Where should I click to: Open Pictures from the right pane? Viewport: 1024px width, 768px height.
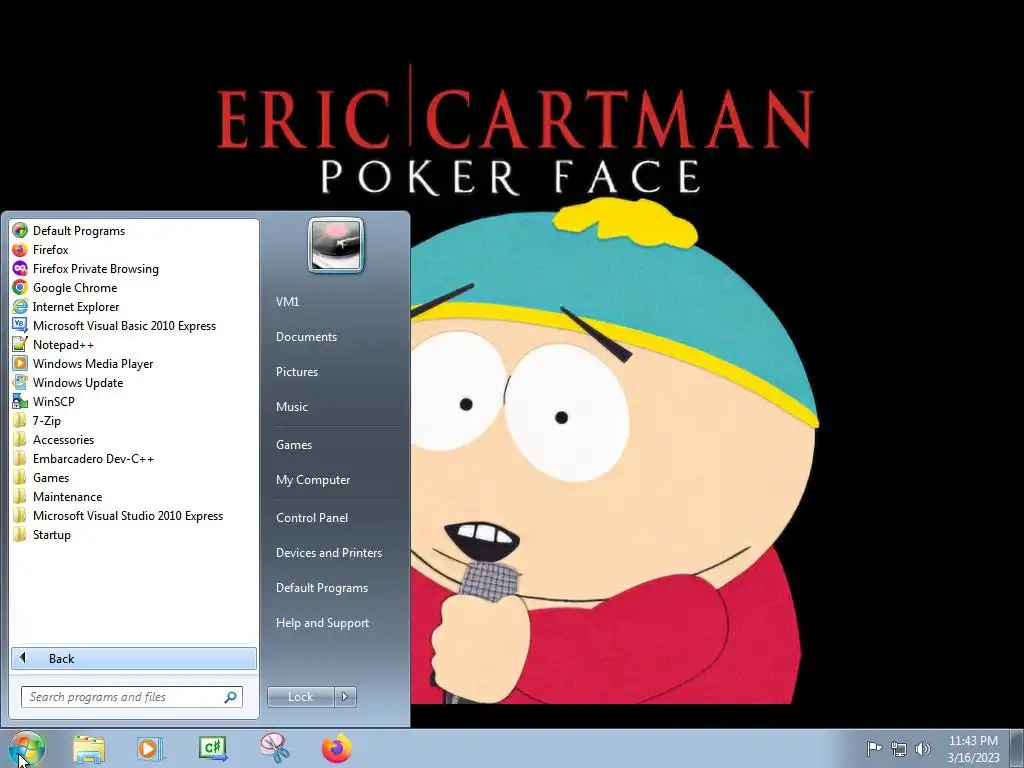[x=336, y=372]
